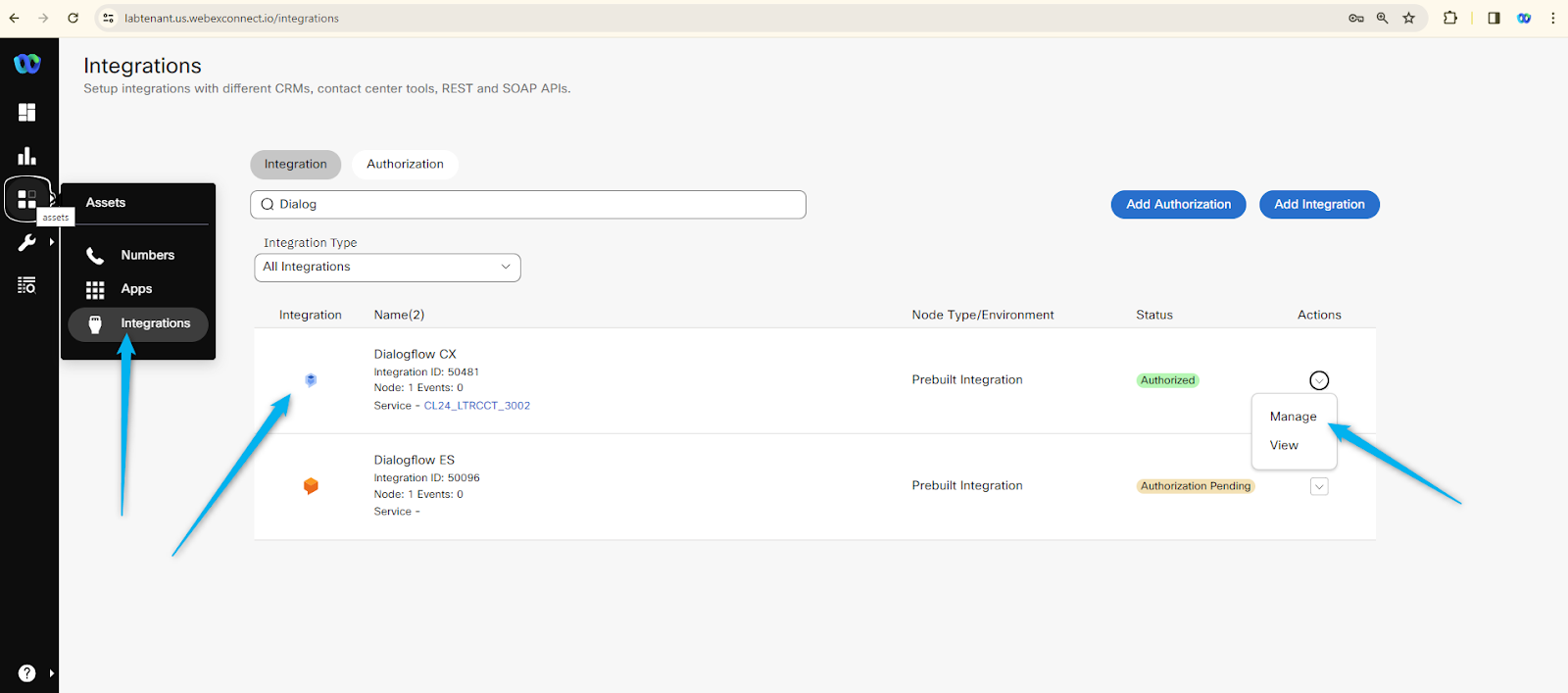Screen dimensions: 1568x693
Task: Click the Authorization Pending status badge
Action: (x=1196, y=486)
